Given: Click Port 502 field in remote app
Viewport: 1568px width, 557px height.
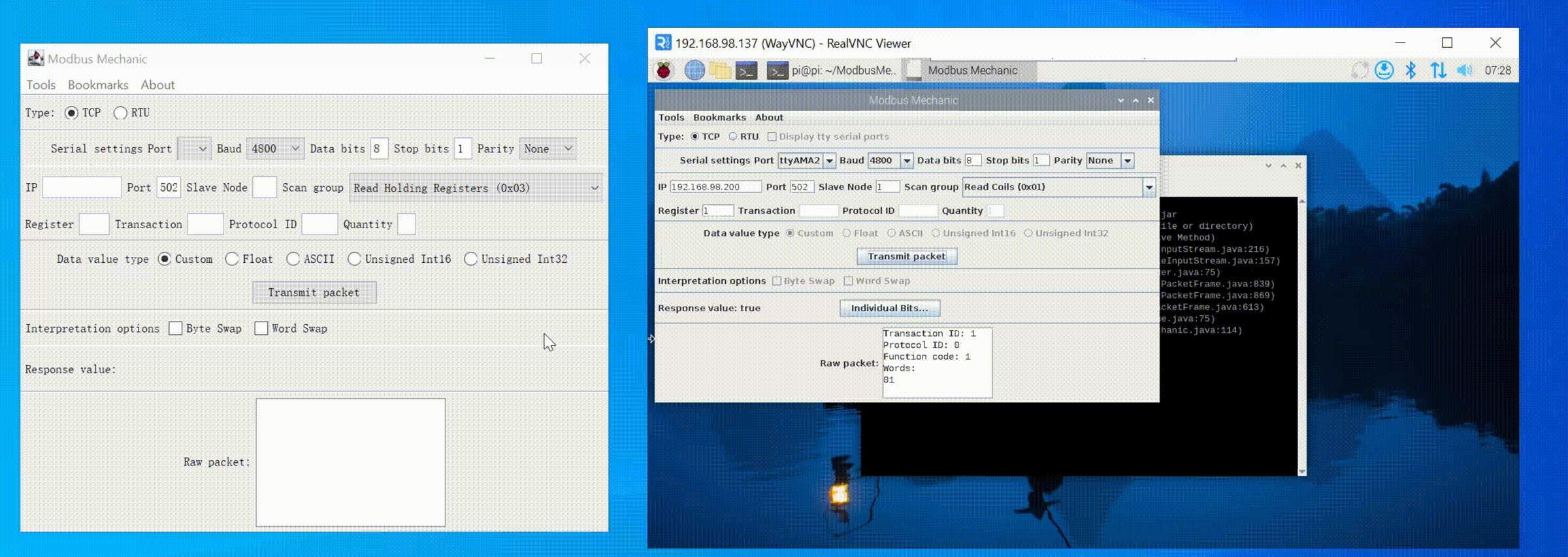Looking at the screenshot, I should (802, 187).
